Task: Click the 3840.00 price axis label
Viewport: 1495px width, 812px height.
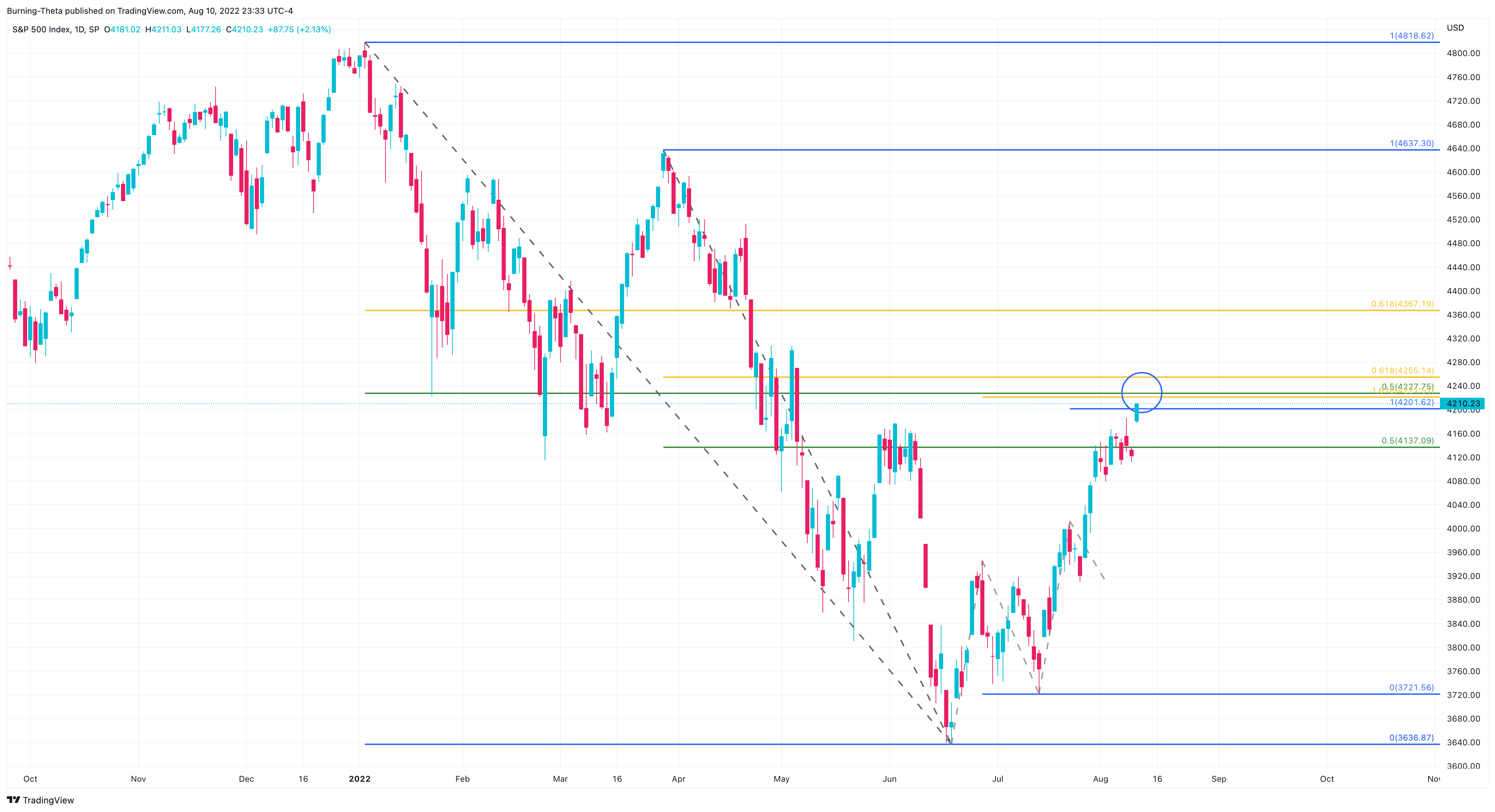Action: click(1463, 623)
